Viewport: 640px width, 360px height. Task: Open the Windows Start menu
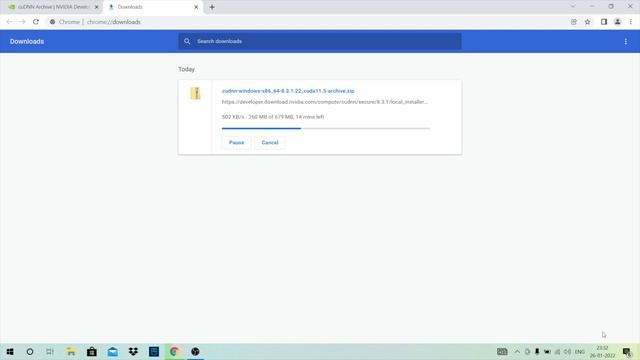pyautogui.click(x=10, y=351)
